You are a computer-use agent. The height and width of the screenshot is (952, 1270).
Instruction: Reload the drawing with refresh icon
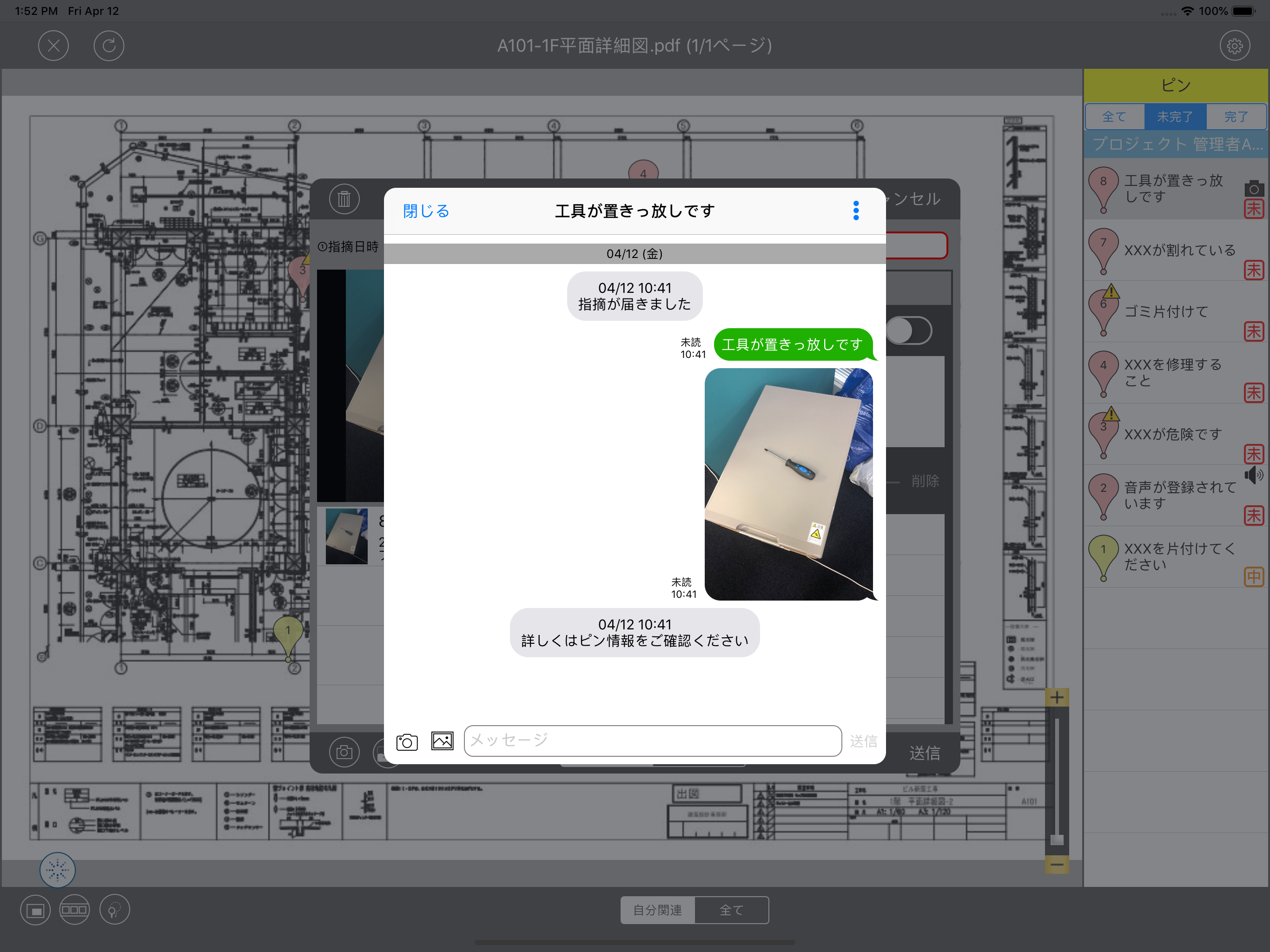108,46
